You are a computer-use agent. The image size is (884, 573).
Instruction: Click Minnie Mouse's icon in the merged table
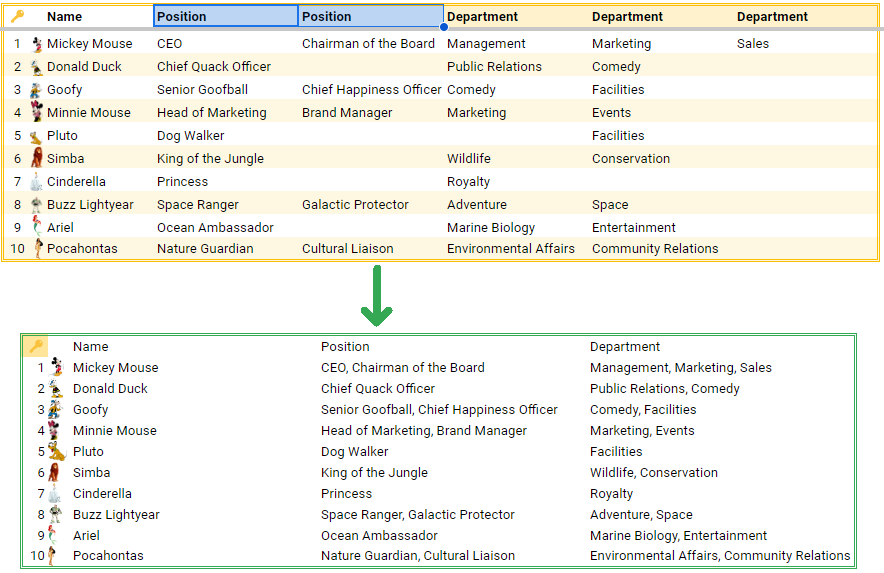(54, 430)
